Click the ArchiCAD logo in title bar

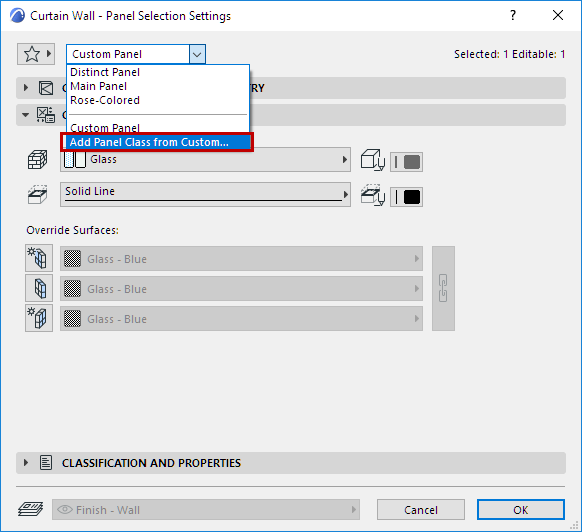point(17,16)
